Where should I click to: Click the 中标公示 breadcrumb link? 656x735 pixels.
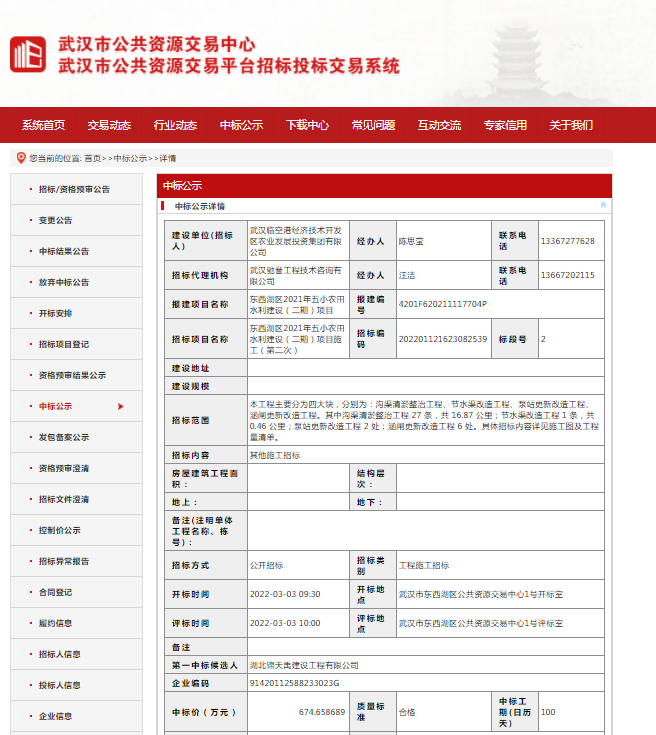[130, 158]
